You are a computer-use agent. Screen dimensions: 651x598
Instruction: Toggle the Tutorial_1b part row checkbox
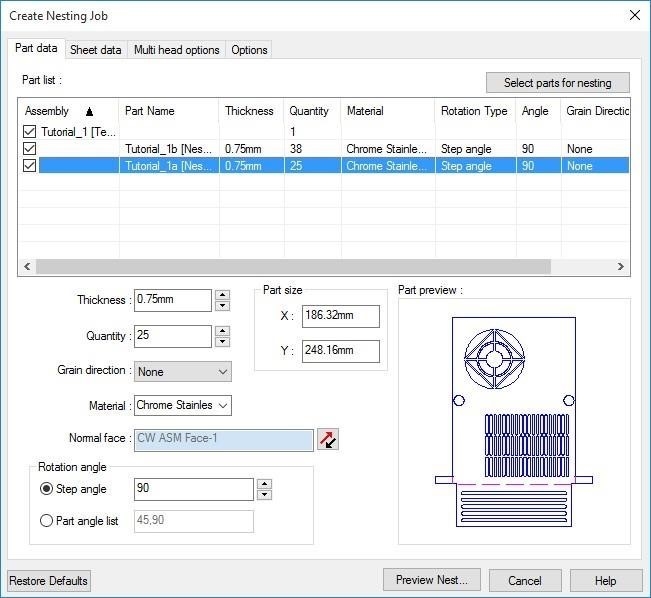tap(29, 149)
